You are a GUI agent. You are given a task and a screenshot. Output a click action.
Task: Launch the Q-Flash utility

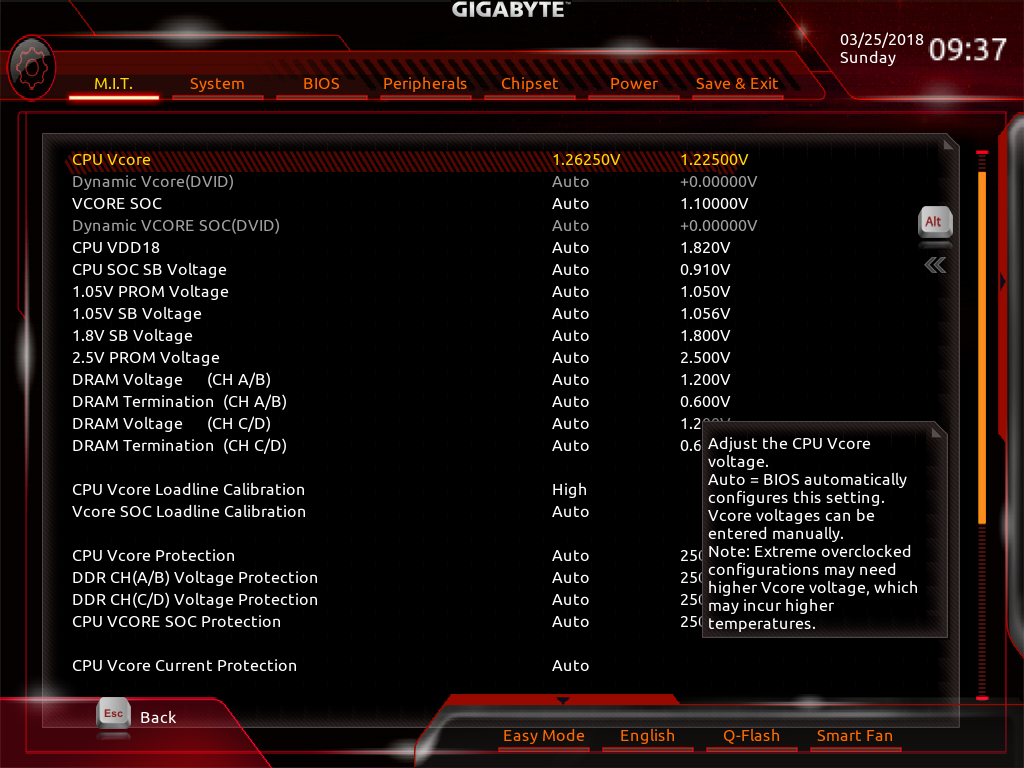click(751, 735)
